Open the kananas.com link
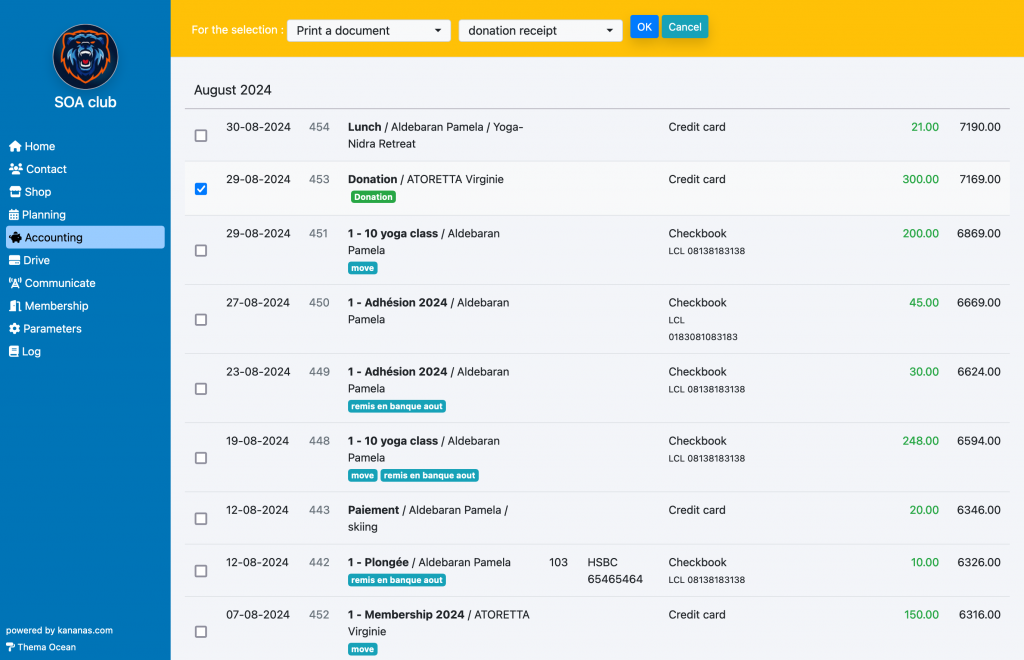1024x660 pixels. tap(85, 631)
